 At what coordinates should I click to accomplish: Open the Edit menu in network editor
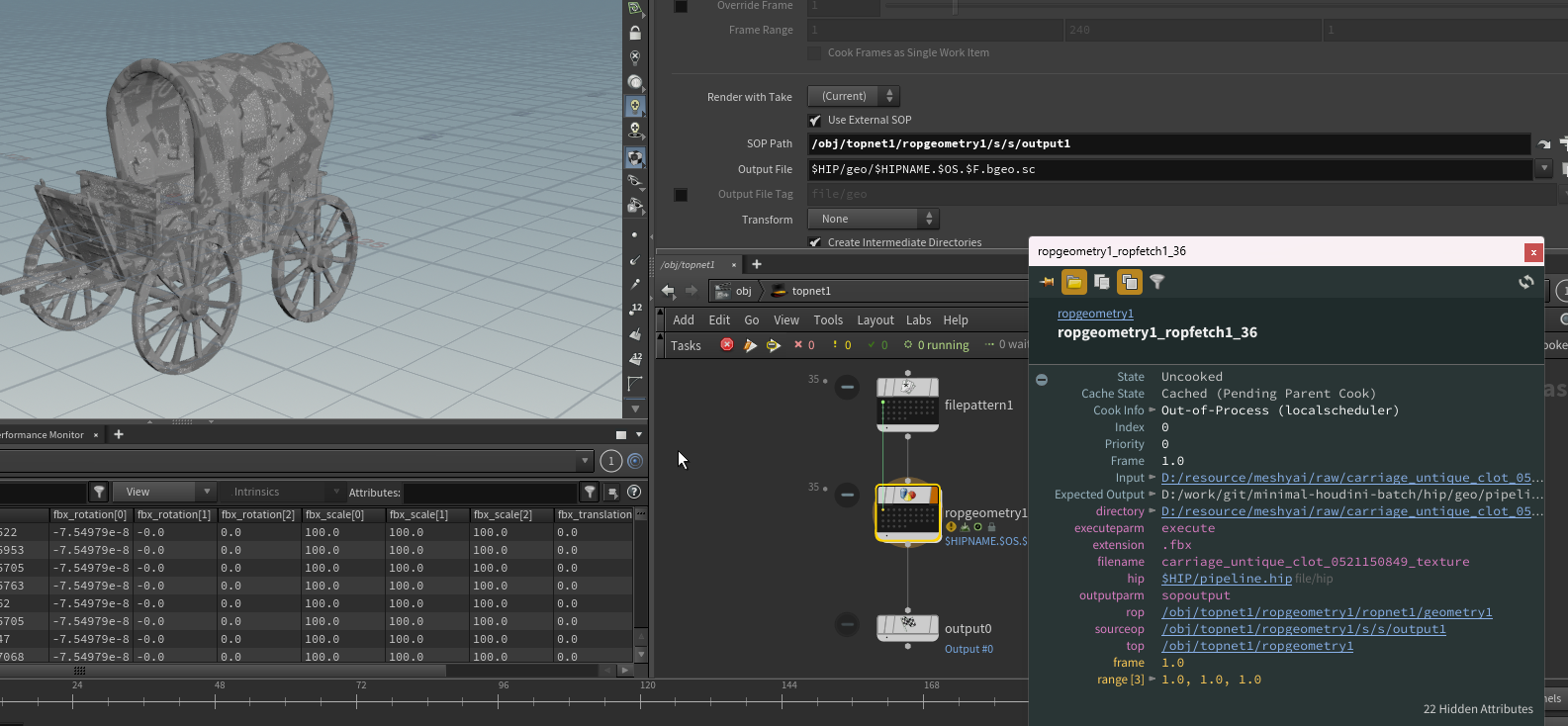719,320
